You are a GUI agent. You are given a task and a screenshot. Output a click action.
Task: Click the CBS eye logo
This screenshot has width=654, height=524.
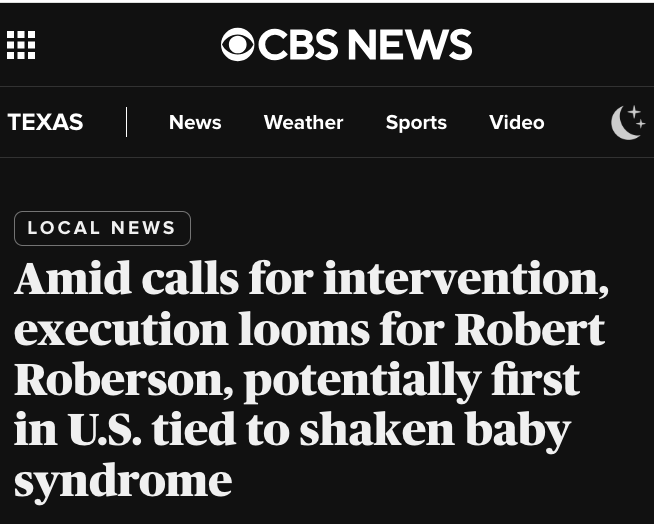click(238, 45)
